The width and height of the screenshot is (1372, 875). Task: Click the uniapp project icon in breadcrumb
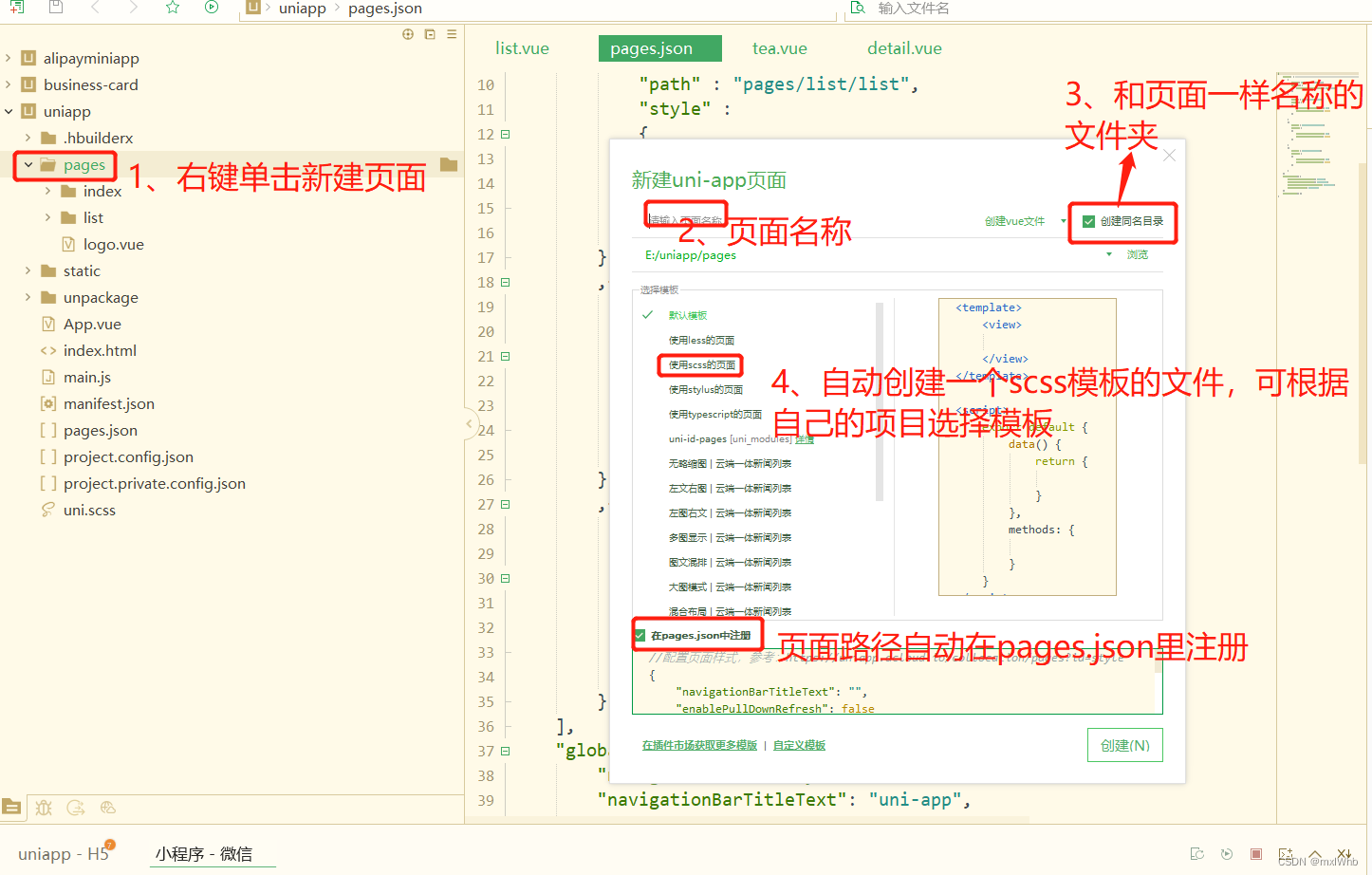click(253, 8)
